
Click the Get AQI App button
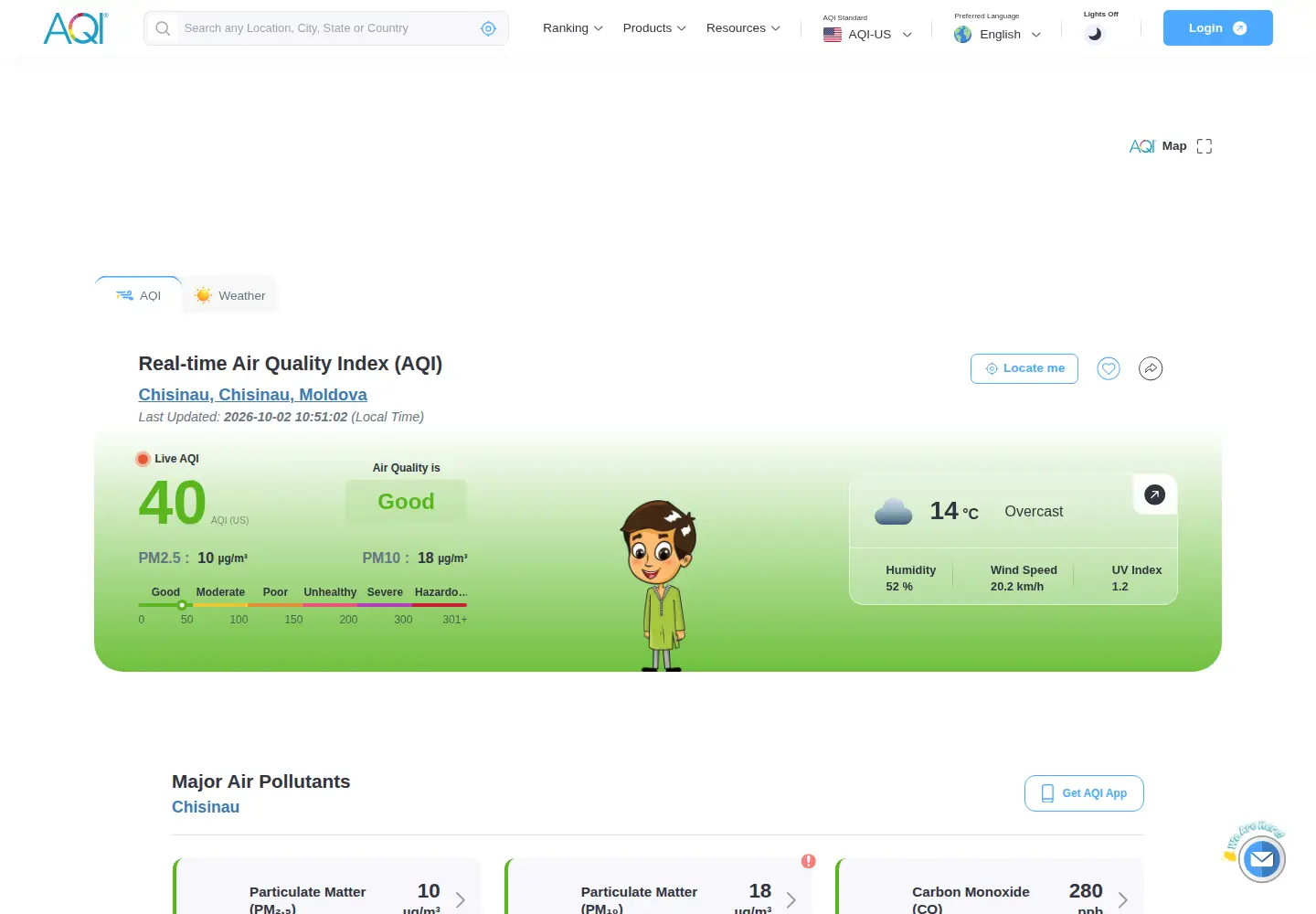pos(1084,793)
